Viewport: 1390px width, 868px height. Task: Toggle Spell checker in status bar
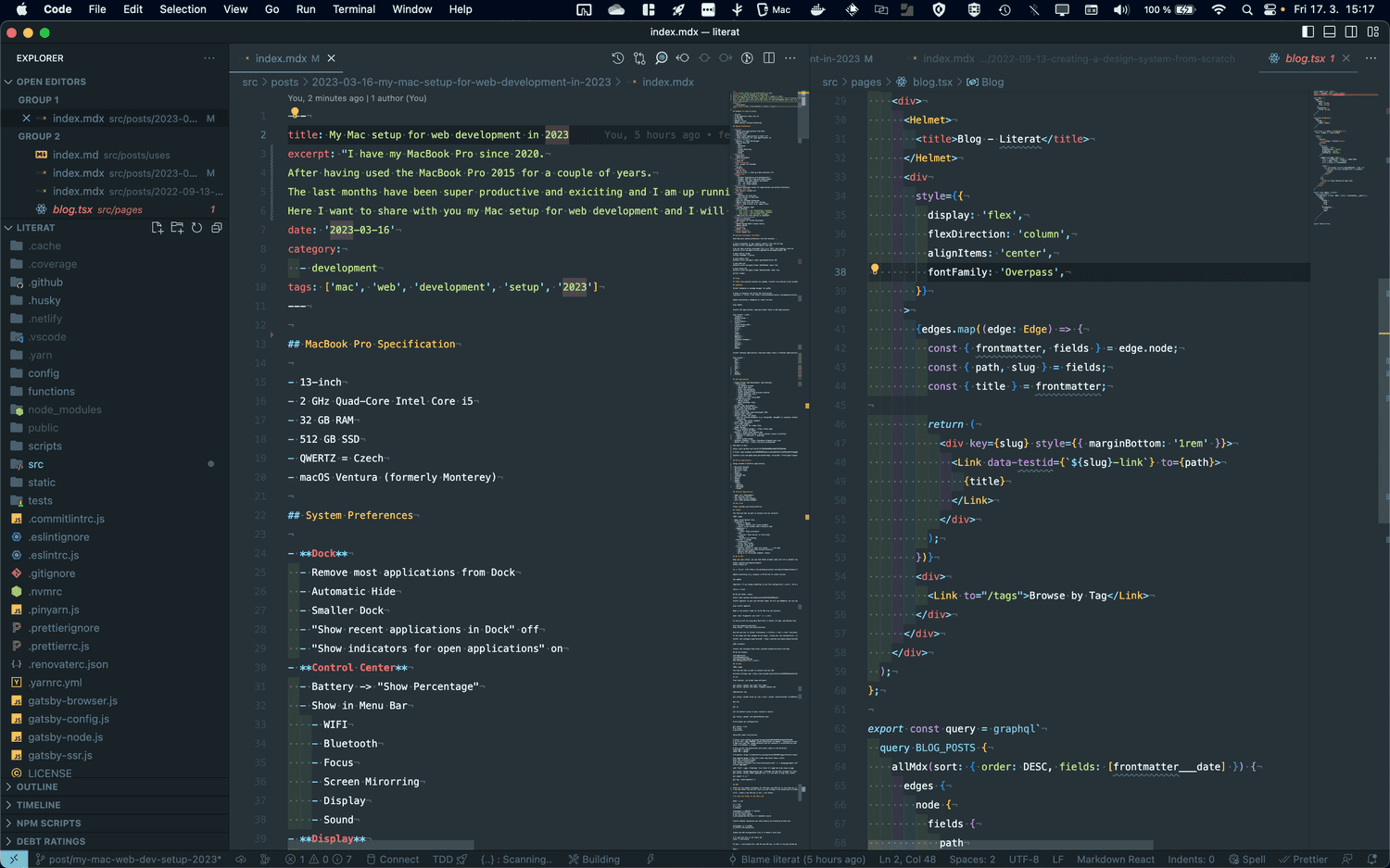[1247, 860]
